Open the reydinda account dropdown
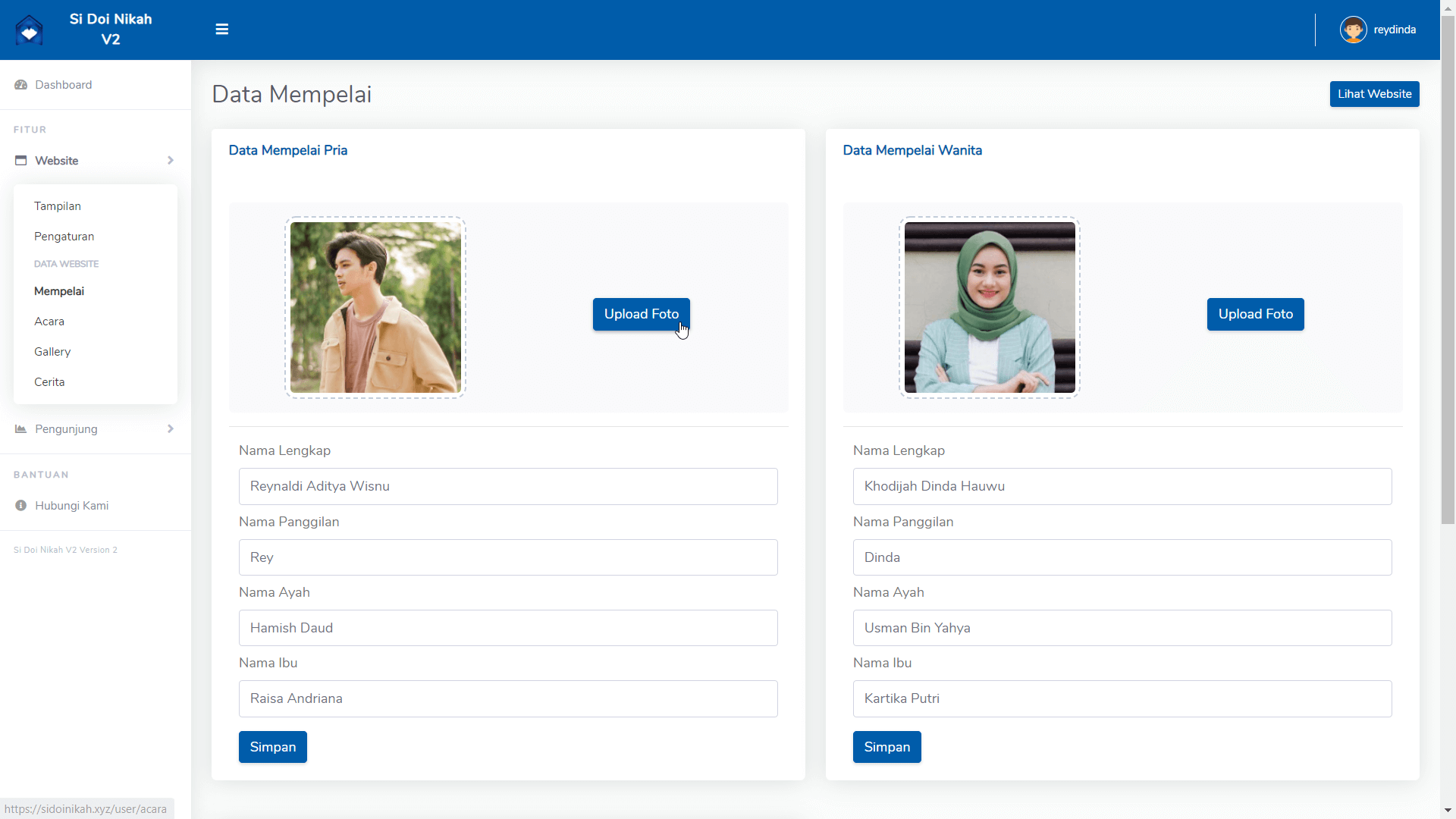Viewport: 1456px width, 819px height. click(1394, 30)
